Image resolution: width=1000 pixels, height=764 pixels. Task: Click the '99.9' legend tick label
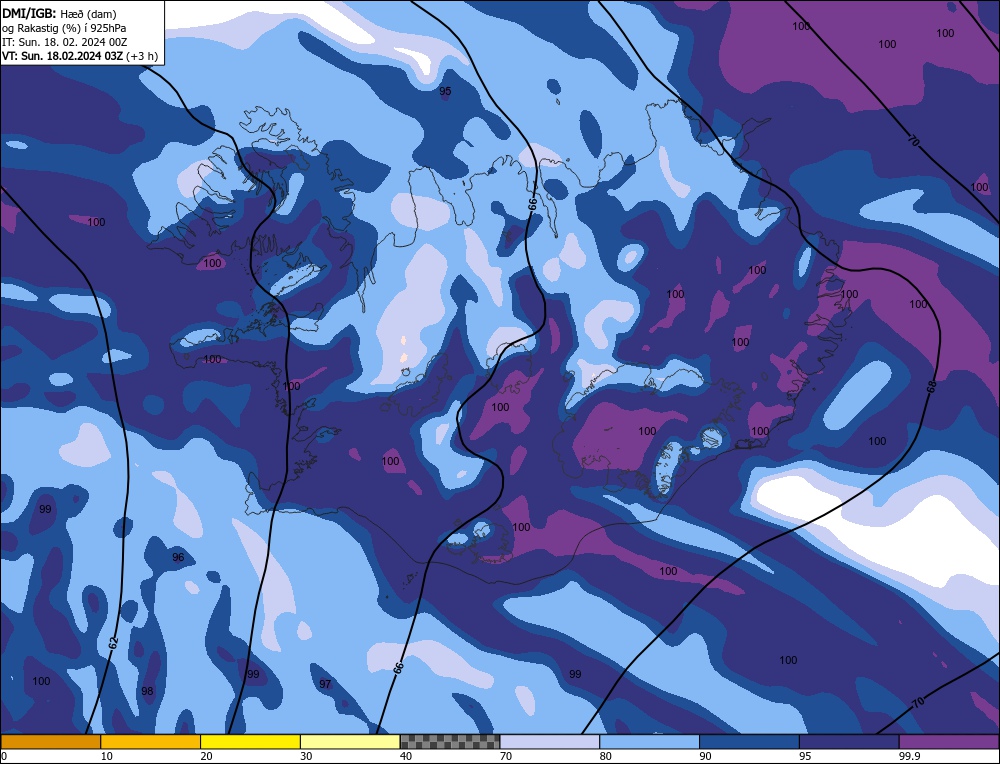coord(908,756)
